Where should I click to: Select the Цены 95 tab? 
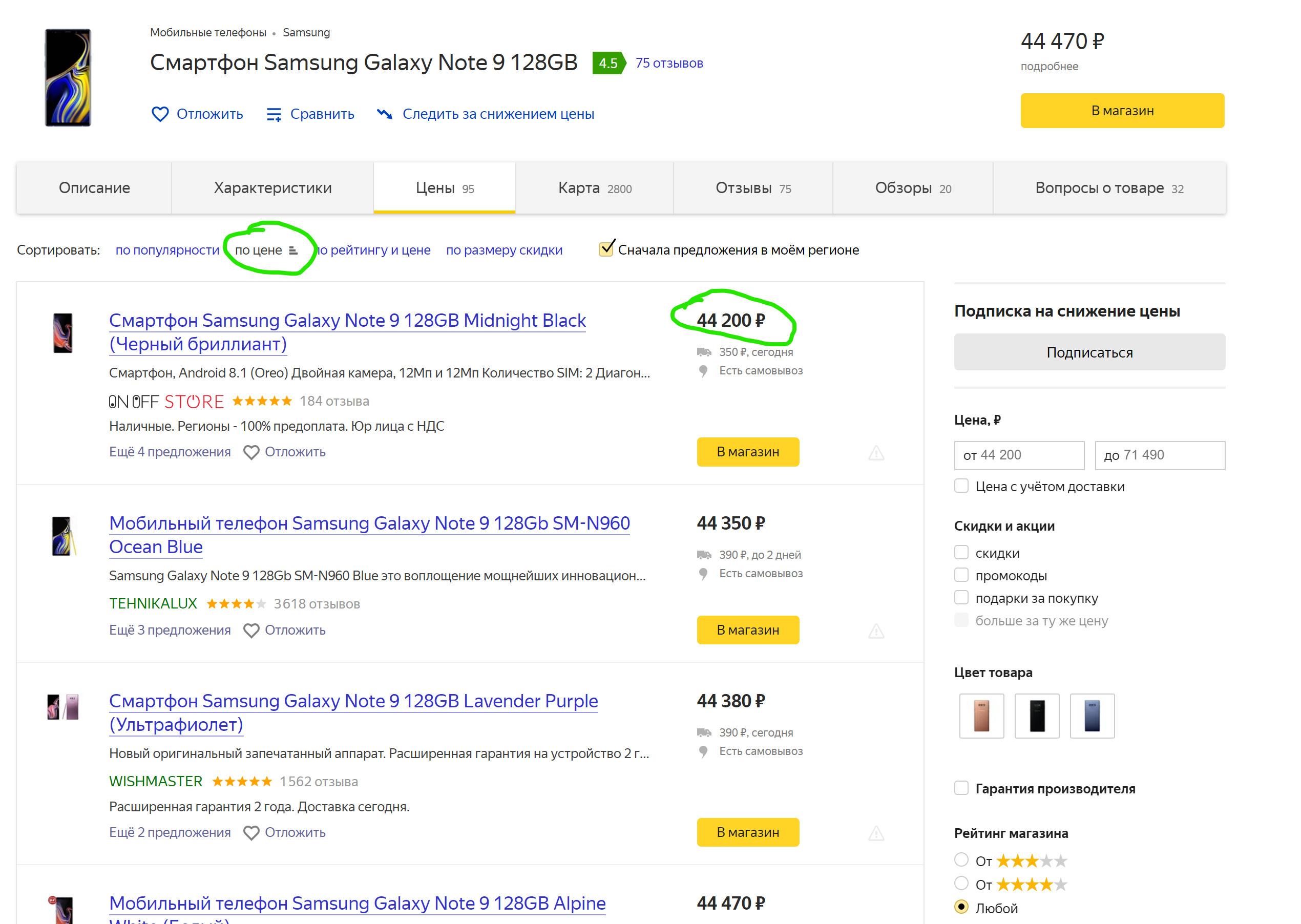pos(444,188)
